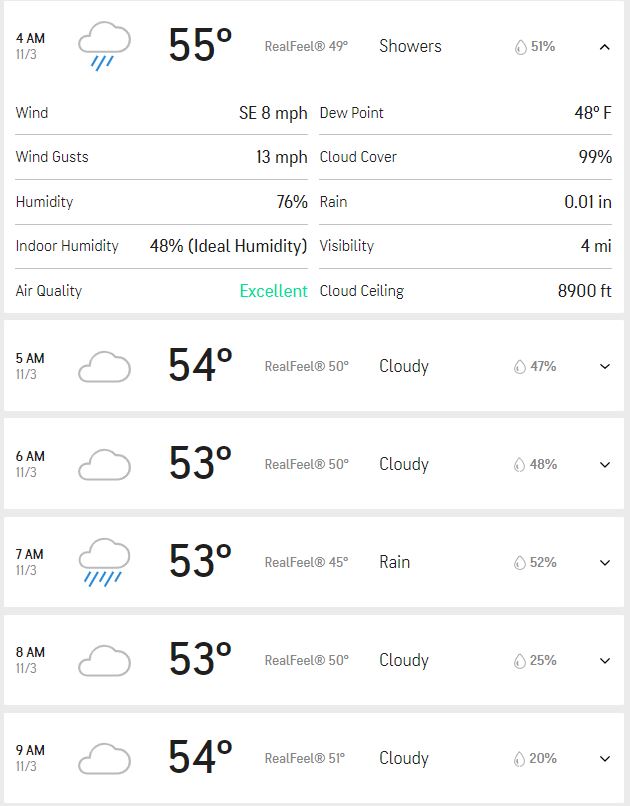
Task: Click the Showers condition text
Action: pyautogui.click(x=410, y=46)
